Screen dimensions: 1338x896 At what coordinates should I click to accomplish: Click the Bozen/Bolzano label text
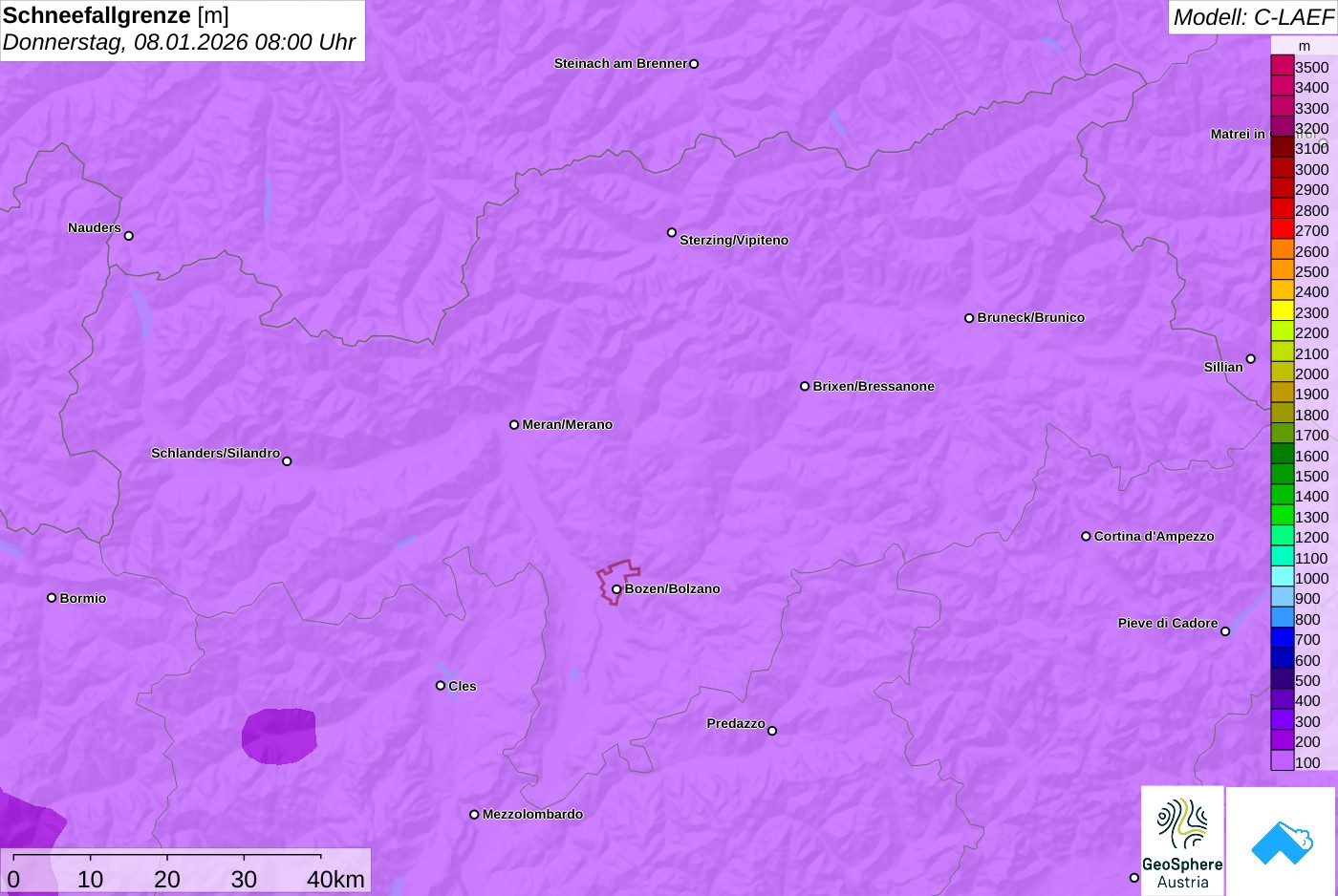pyautogui.click(x=673, y=588)
